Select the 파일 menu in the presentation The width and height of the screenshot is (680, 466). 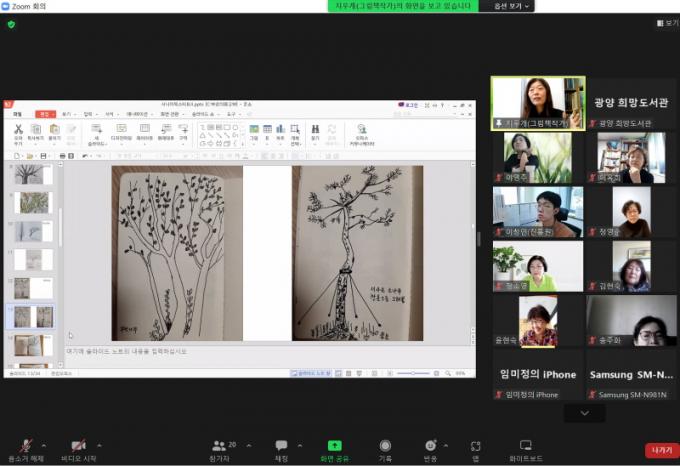click(x=17, y=114)
